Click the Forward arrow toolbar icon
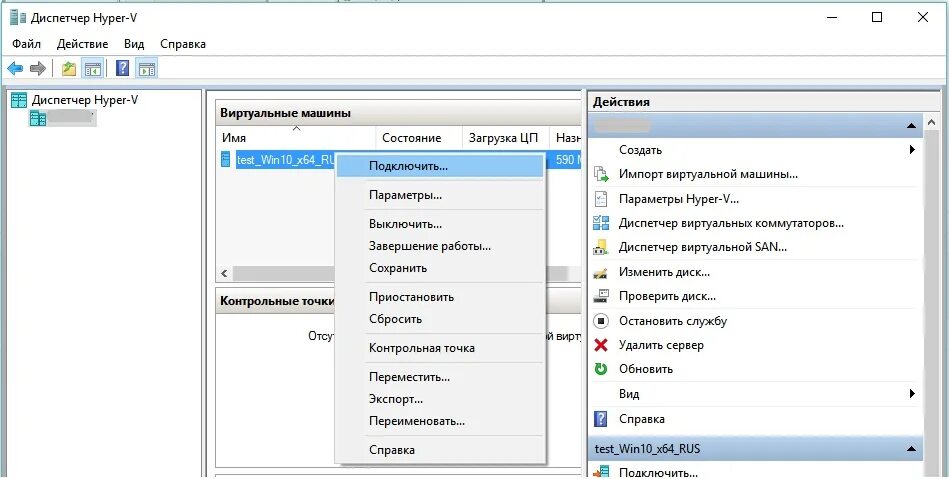Image resolution: width=949 pixels, height=479 pixels. [38, 68]
